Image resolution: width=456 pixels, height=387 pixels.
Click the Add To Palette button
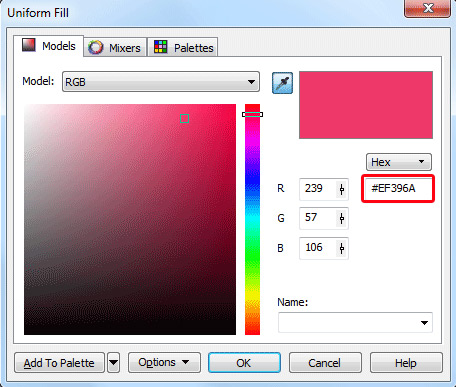(x=59, y=363)
